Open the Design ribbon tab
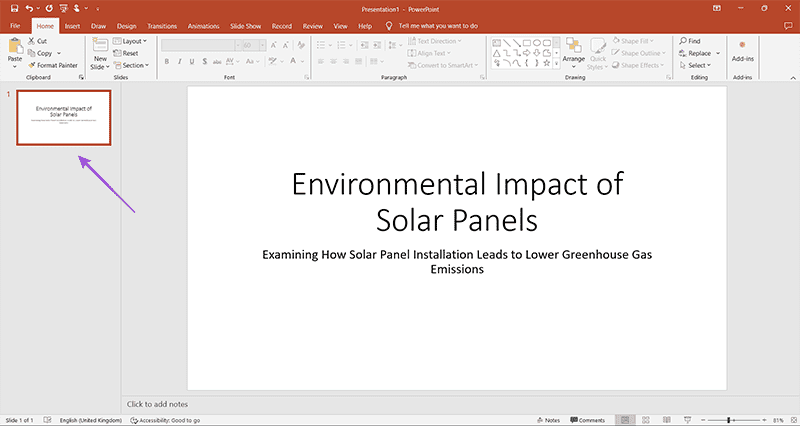This screenshot has height=426, width=800. (126, 25)
